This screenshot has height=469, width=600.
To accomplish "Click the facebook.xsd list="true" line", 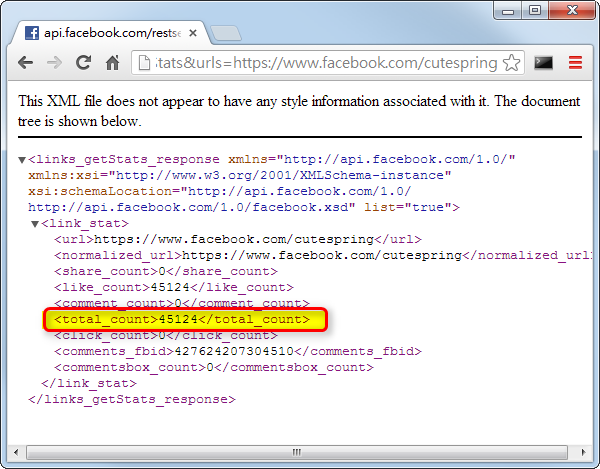I will 244,208.
